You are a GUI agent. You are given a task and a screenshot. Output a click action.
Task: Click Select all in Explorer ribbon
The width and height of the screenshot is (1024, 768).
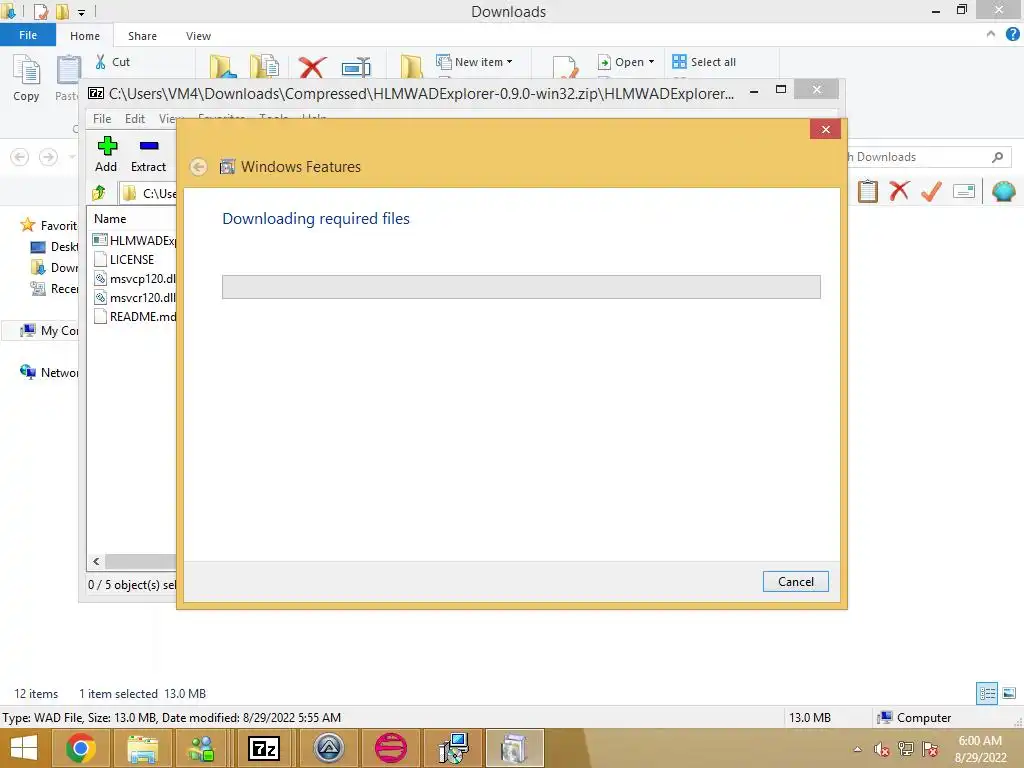pos(704,62)
